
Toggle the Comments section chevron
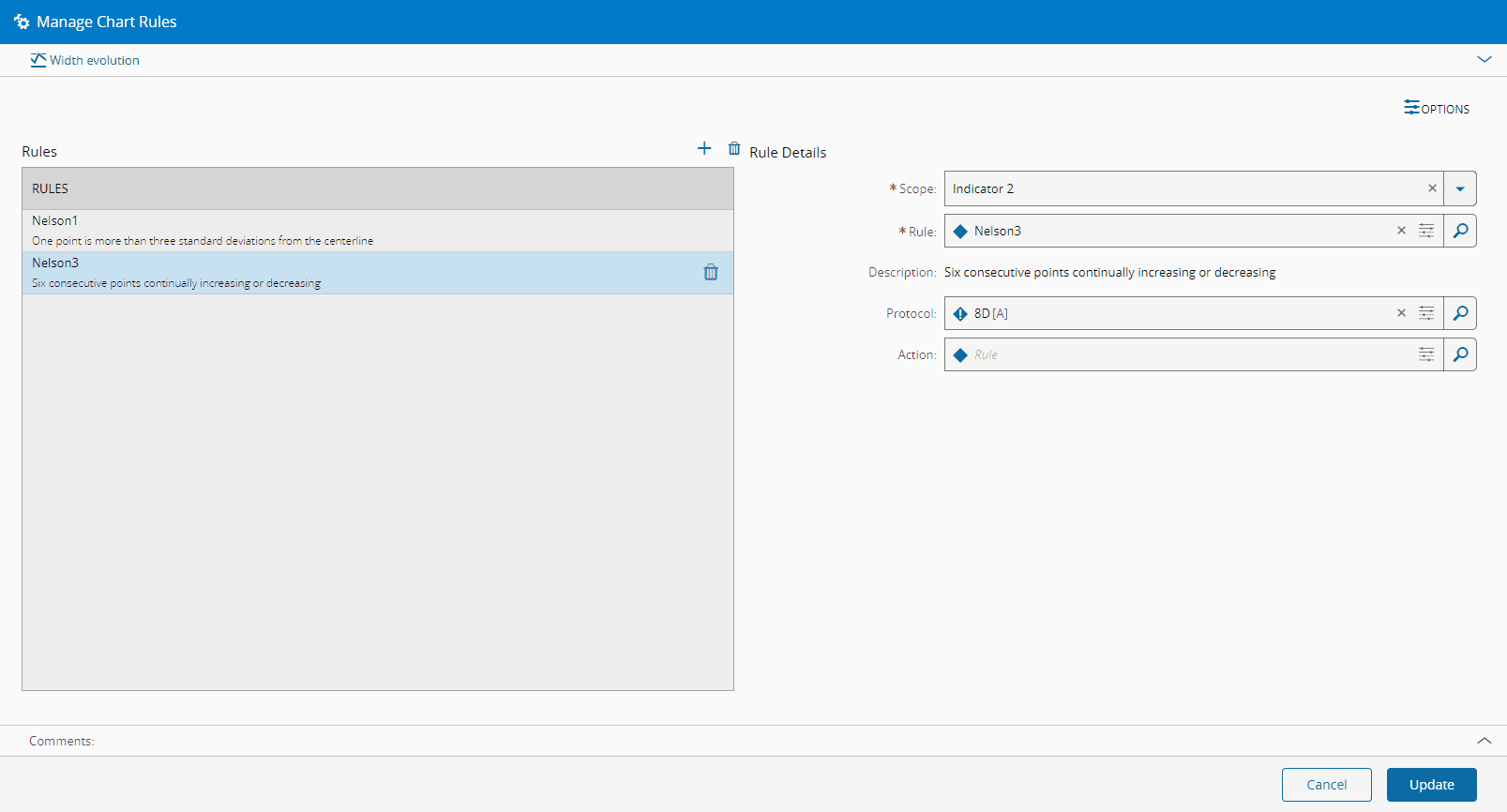1484,741
